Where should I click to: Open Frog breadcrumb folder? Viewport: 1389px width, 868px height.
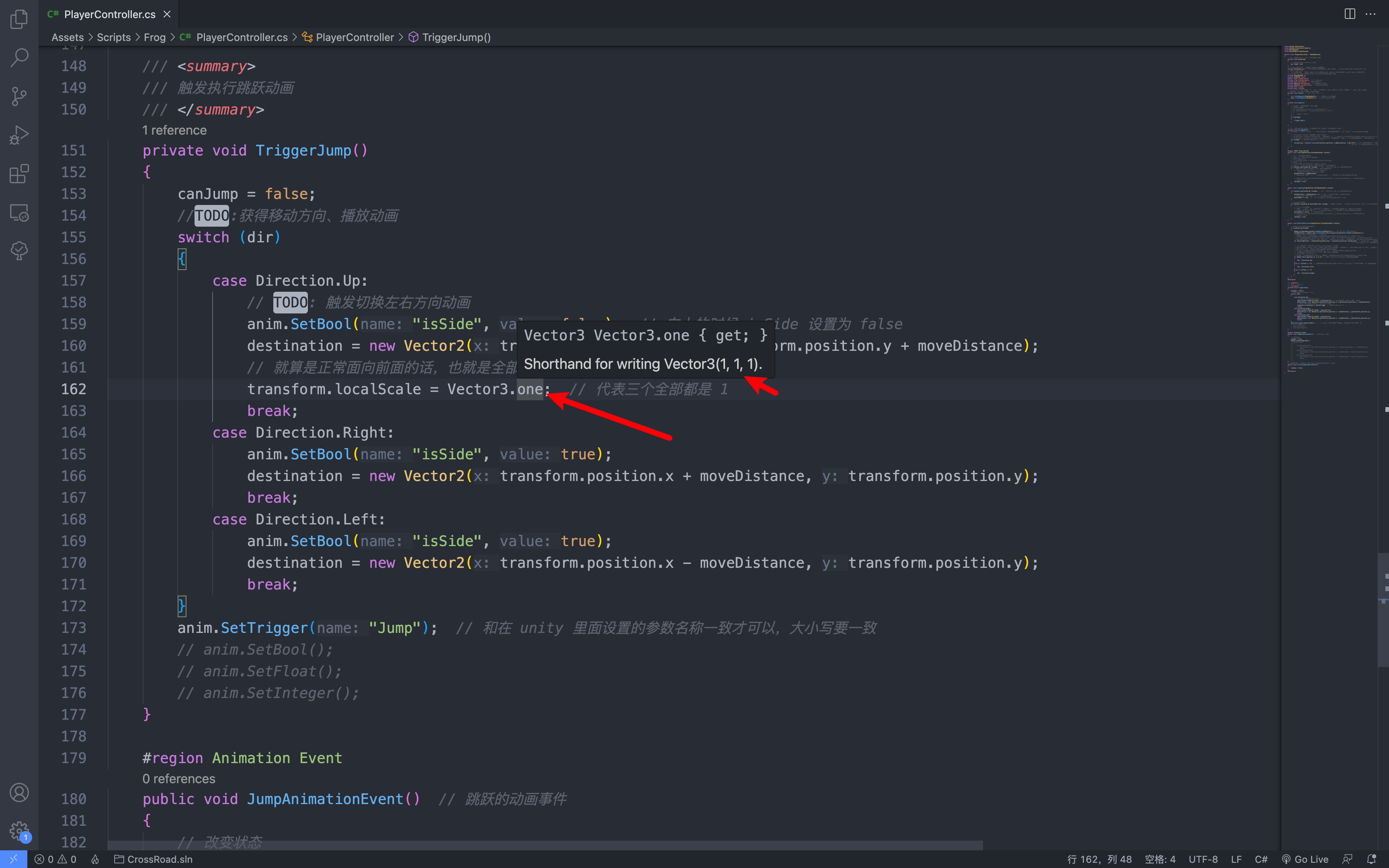click(154, 37)
